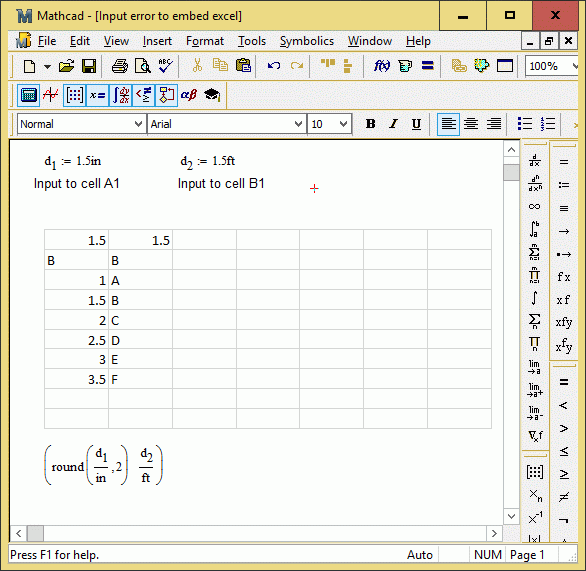Open the Symbolics menu
Image resolution: width=586 pixels, height=571 pixels.
306,41
